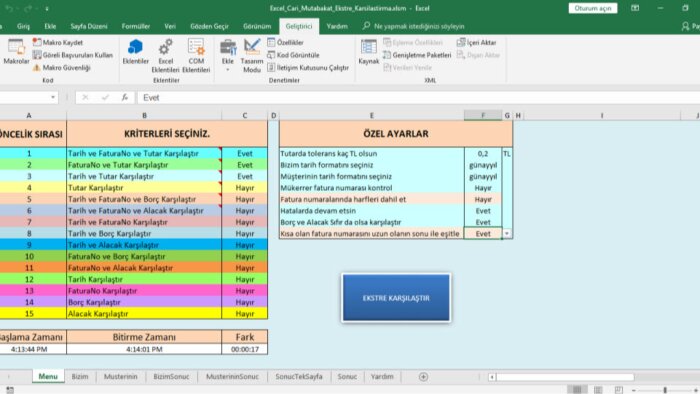
Task: Run İletişim Kutusunu Çalıştır
Action: (308, 67)
